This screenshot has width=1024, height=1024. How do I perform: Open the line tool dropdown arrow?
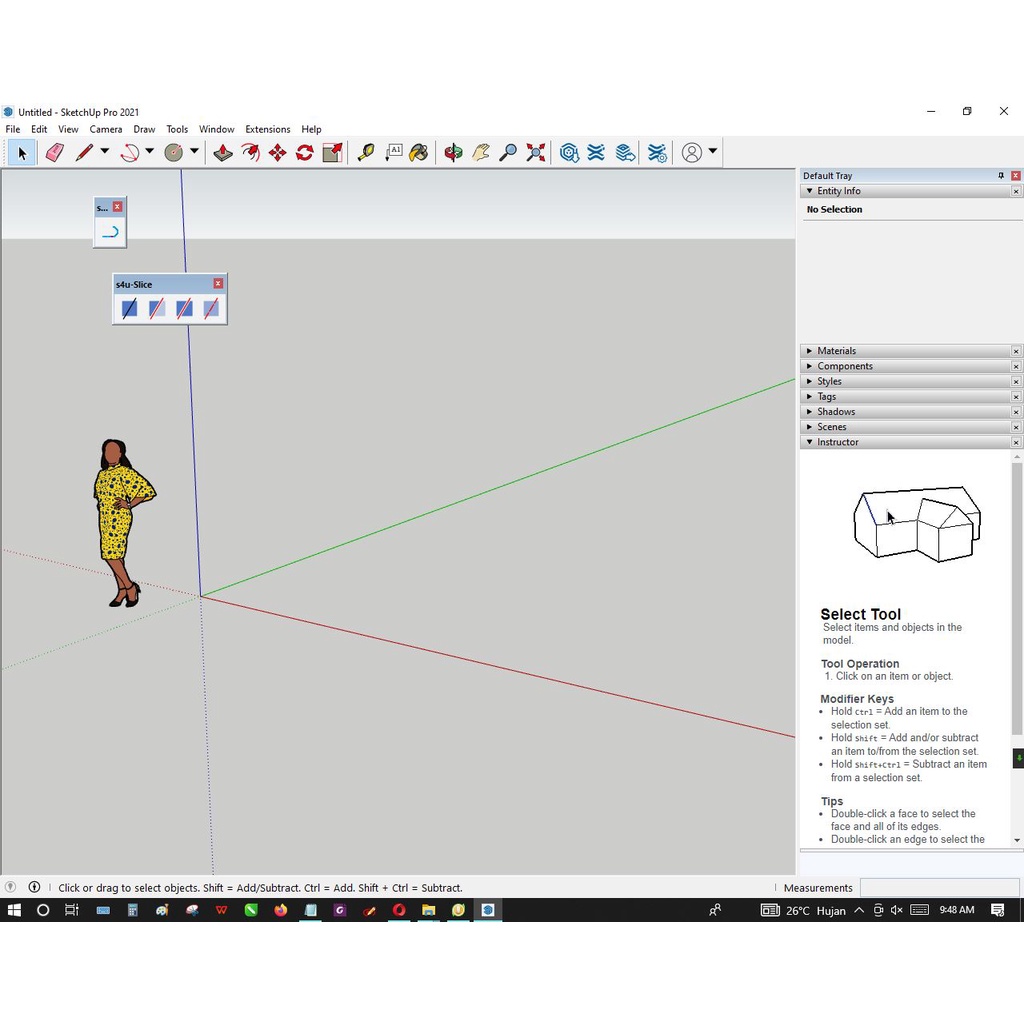tap(104, 152)
